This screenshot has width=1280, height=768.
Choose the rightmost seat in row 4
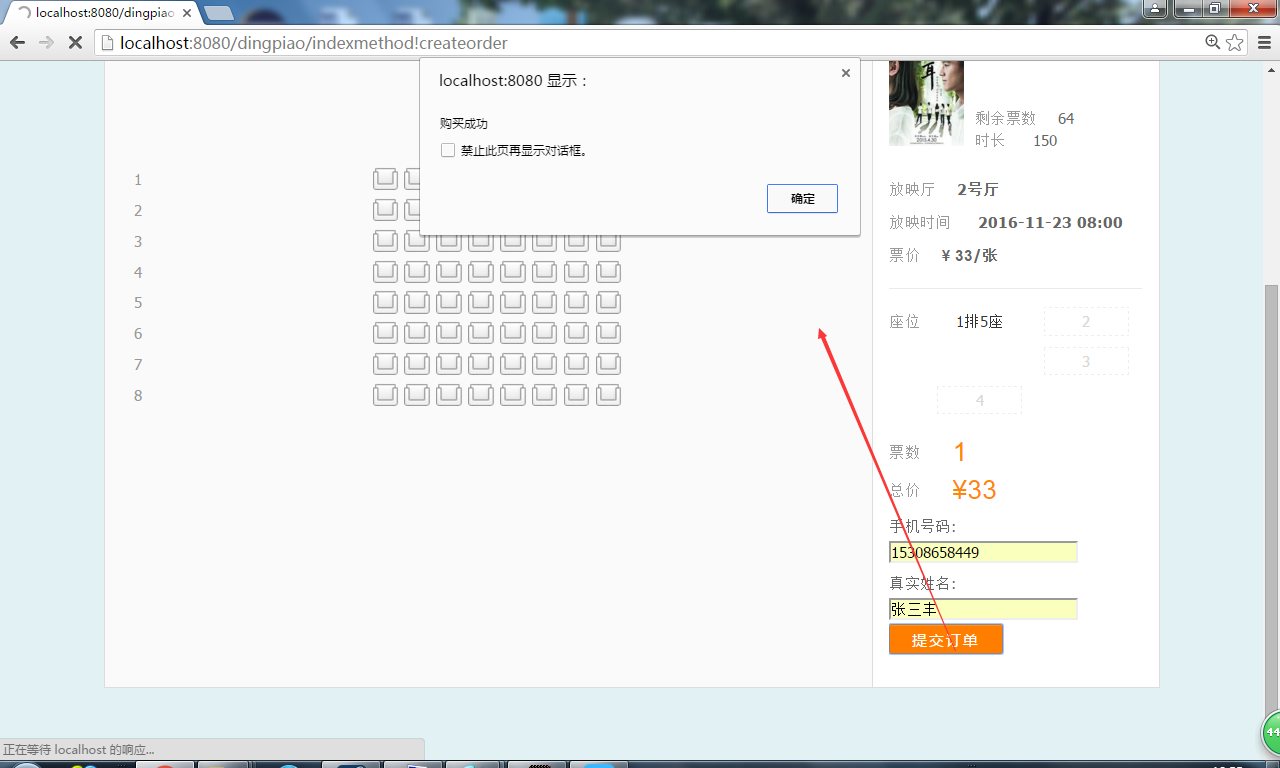tap(608, 272)
